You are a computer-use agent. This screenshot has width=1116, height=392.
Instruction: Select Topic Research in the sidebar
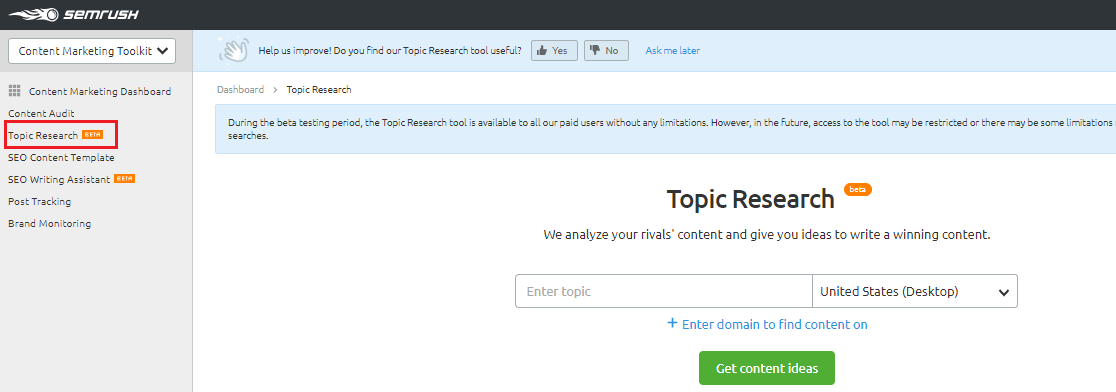pyautogui.click(x=43, y=135)
